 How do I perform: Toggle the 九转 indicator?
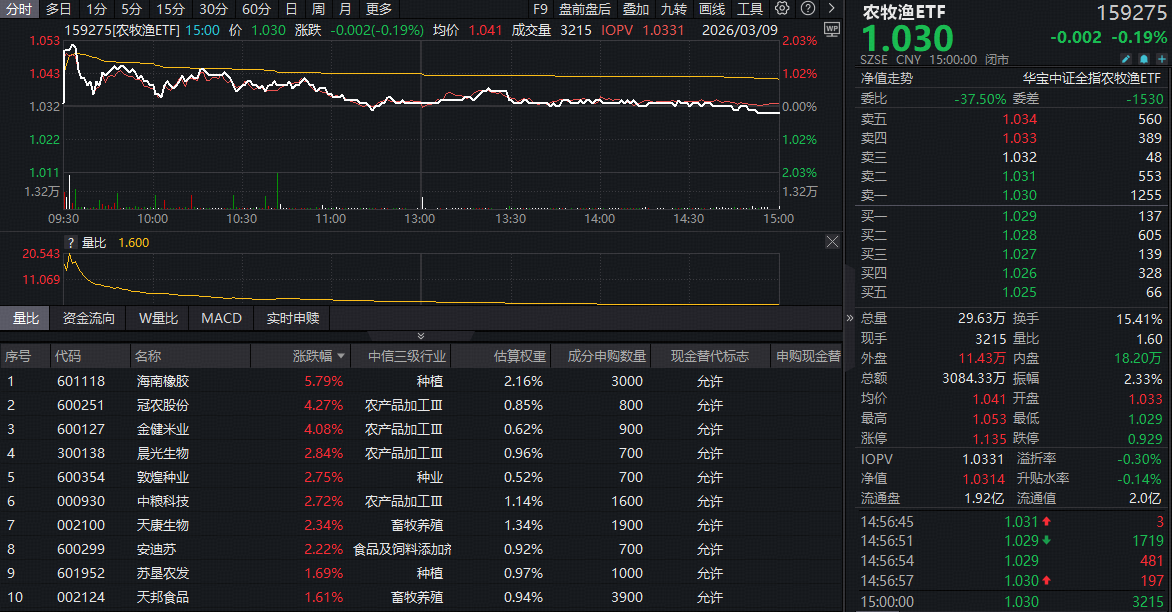click(x=673, y=9)
